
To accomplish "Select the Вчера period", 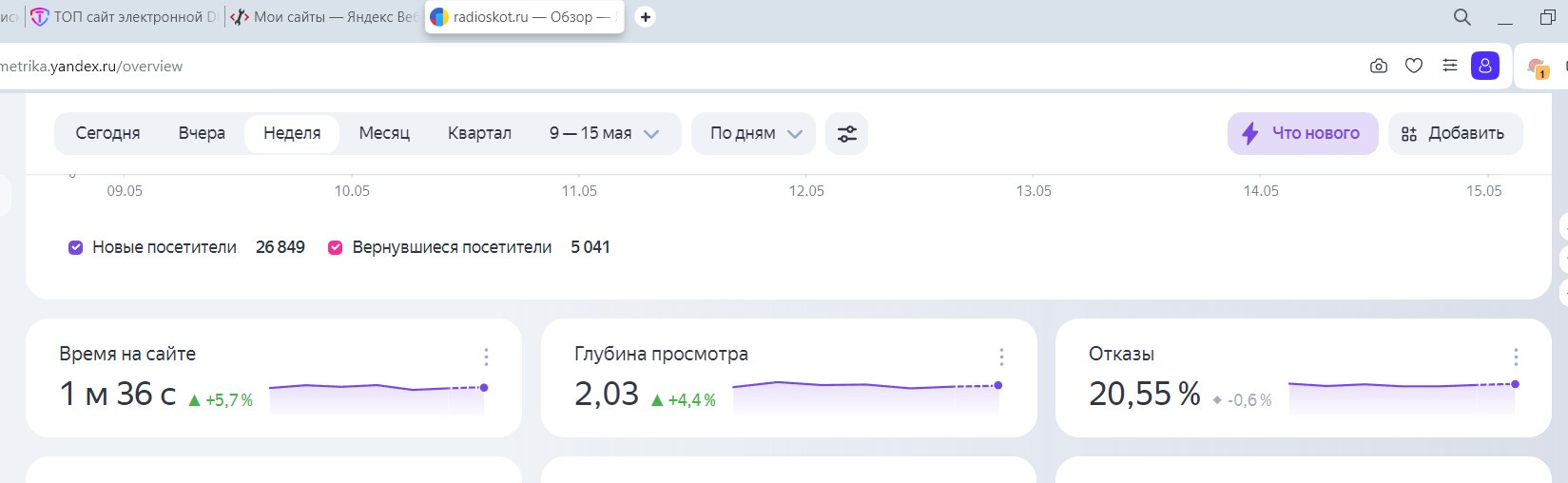I will pos(202,133).
